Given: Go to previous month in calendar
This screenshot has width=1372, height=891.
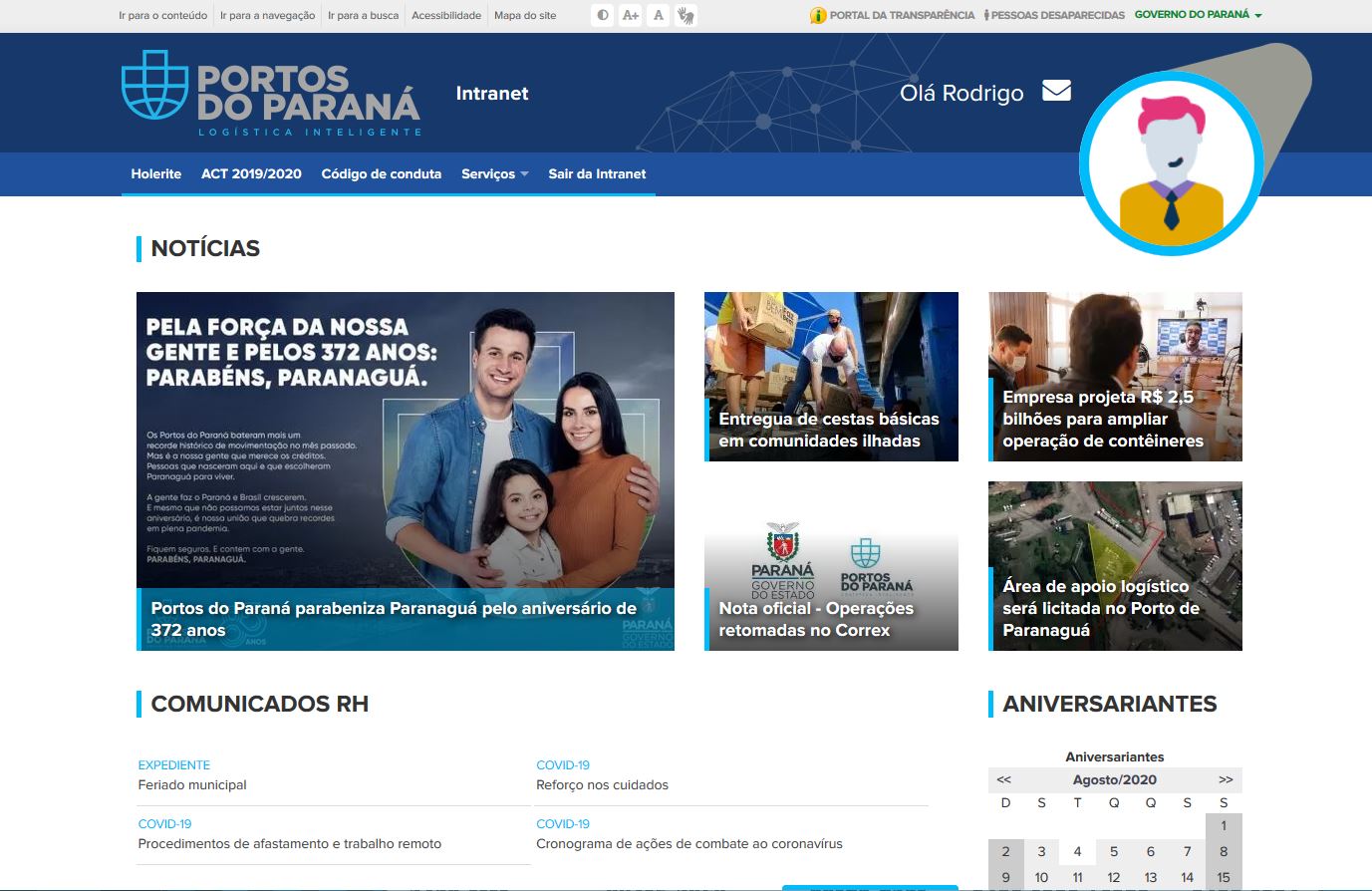Looking at the screenshot, I should pyautogui.click(x=1004, y=779).
